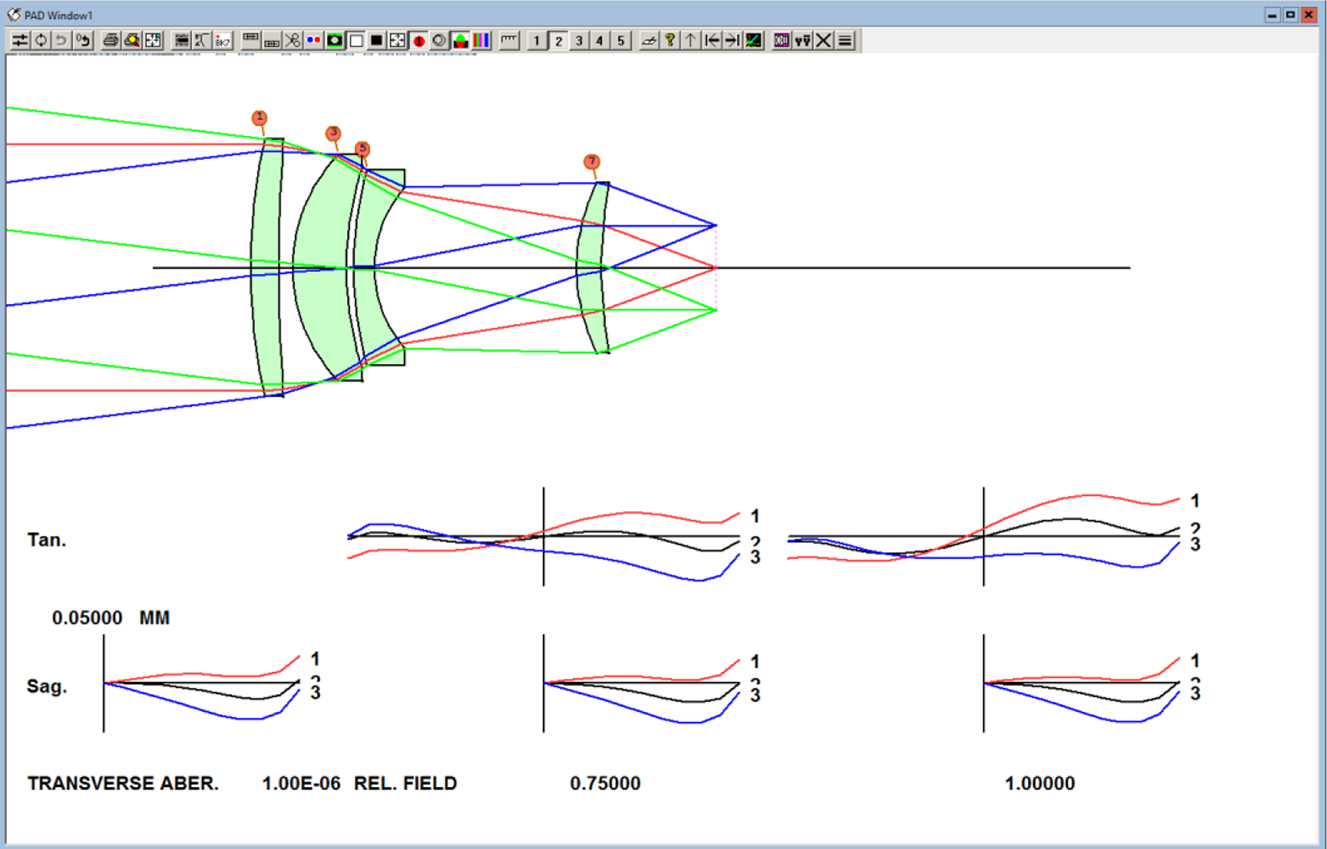Viewport: 1327px width, 849px height.
Task: Click the 0.75000 relative field value
Action: (605, 784)
